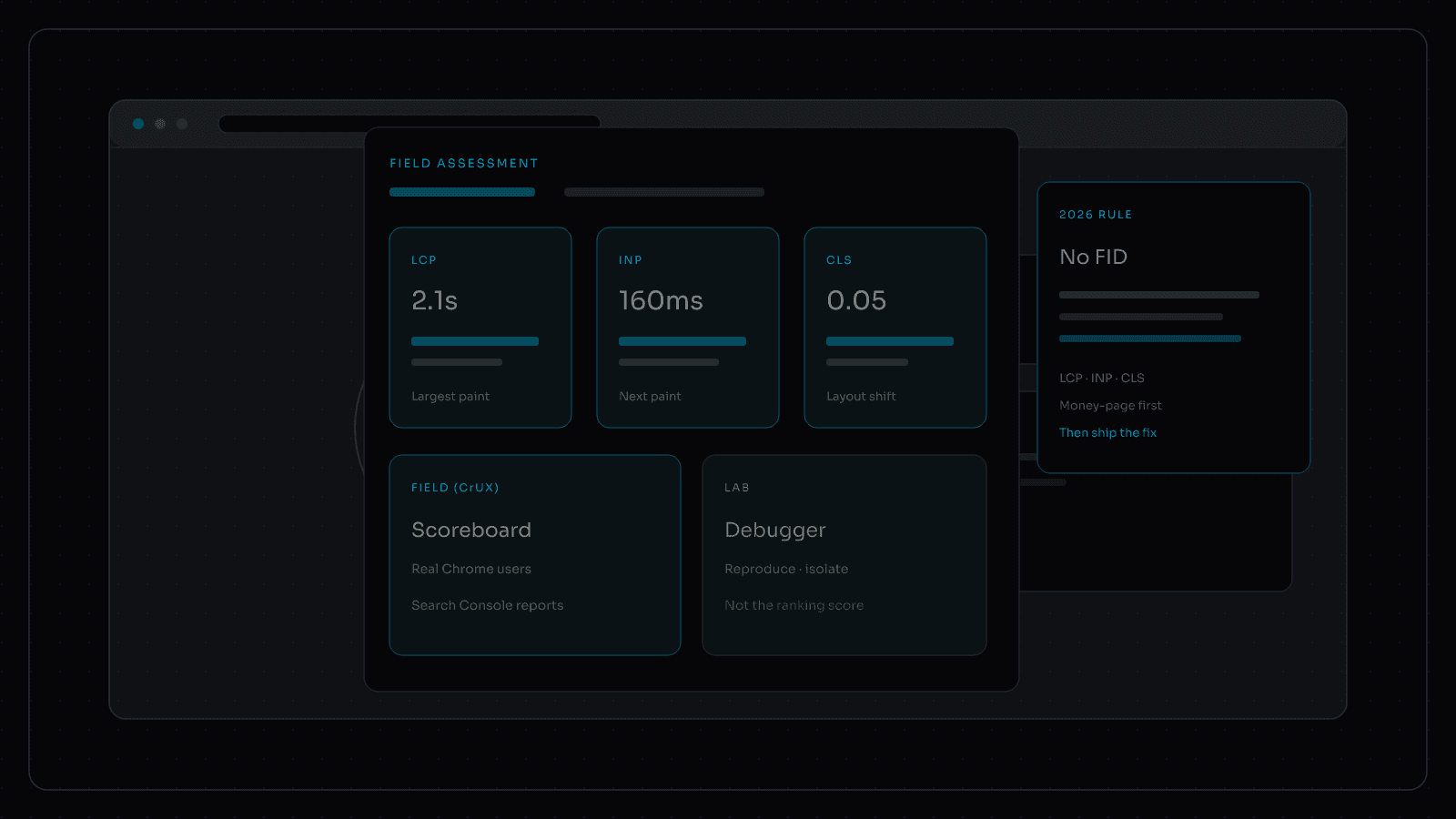Click the browser address bar
This screenshot has width=1456, height=819.
click(409, 122)
